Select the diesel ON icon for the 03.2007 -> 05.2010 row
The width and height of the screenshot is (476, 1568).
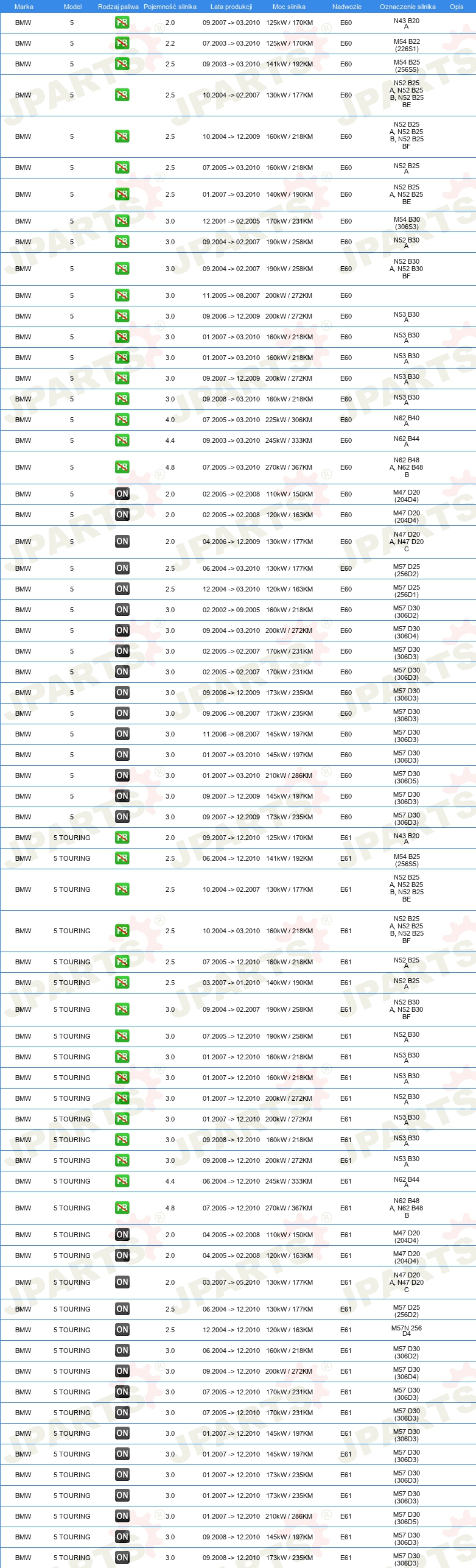click(x=122, y=1282)
